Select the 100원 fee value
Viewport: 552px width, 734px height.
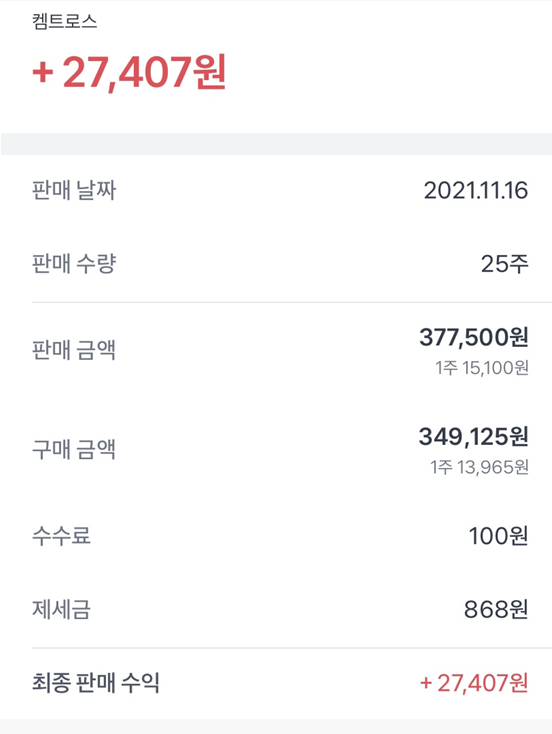(x=499, y=536)
